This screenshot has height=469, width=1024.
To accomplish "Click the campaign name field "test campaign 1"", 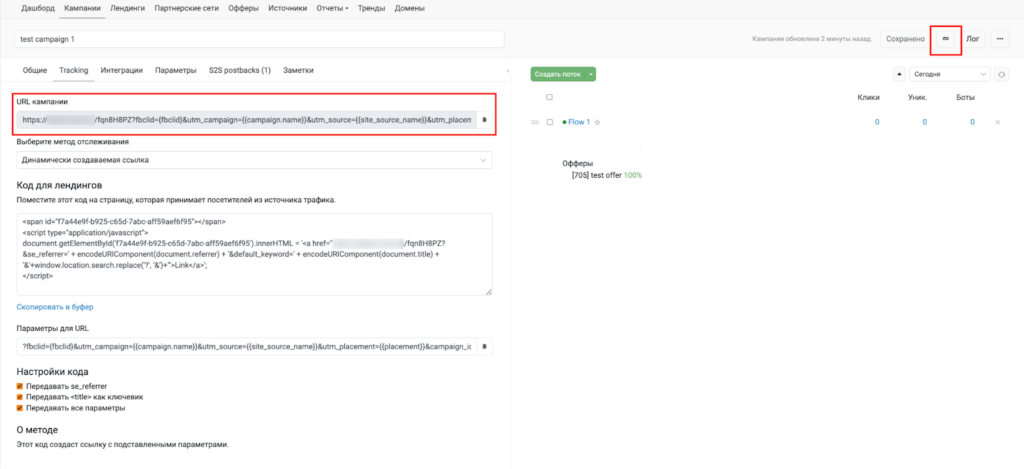I will click(259, 39).
